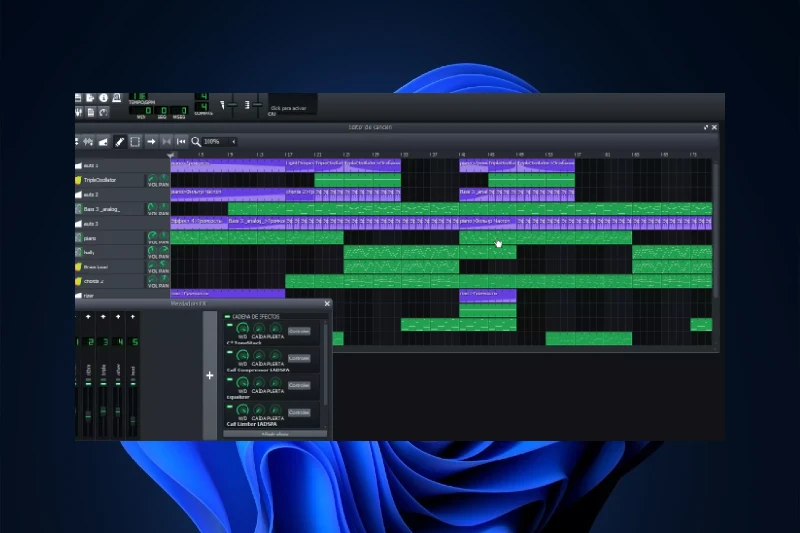The image size is (800, 533).
Task: Click the plus to add mixer channel
Action: tap(209, 376)
